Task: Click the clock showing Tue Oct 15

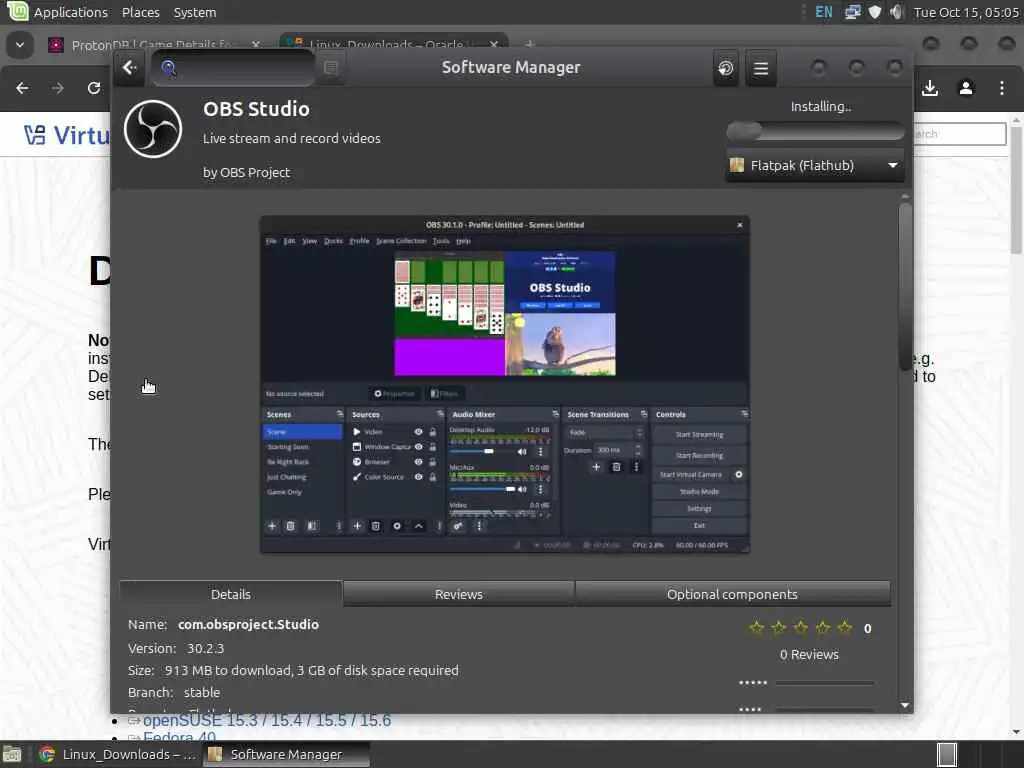Action: pos(966,12)
